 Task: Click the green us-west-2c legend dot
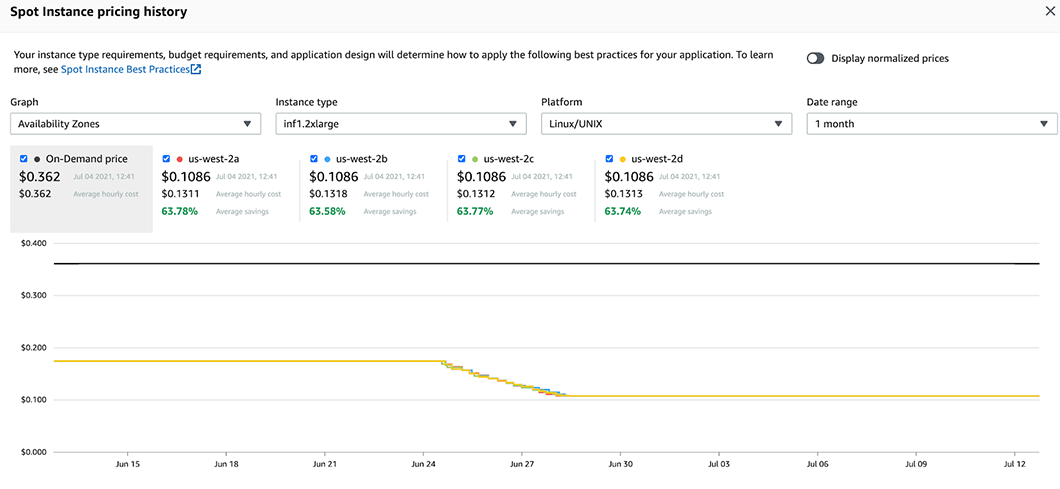coord(474,159)
